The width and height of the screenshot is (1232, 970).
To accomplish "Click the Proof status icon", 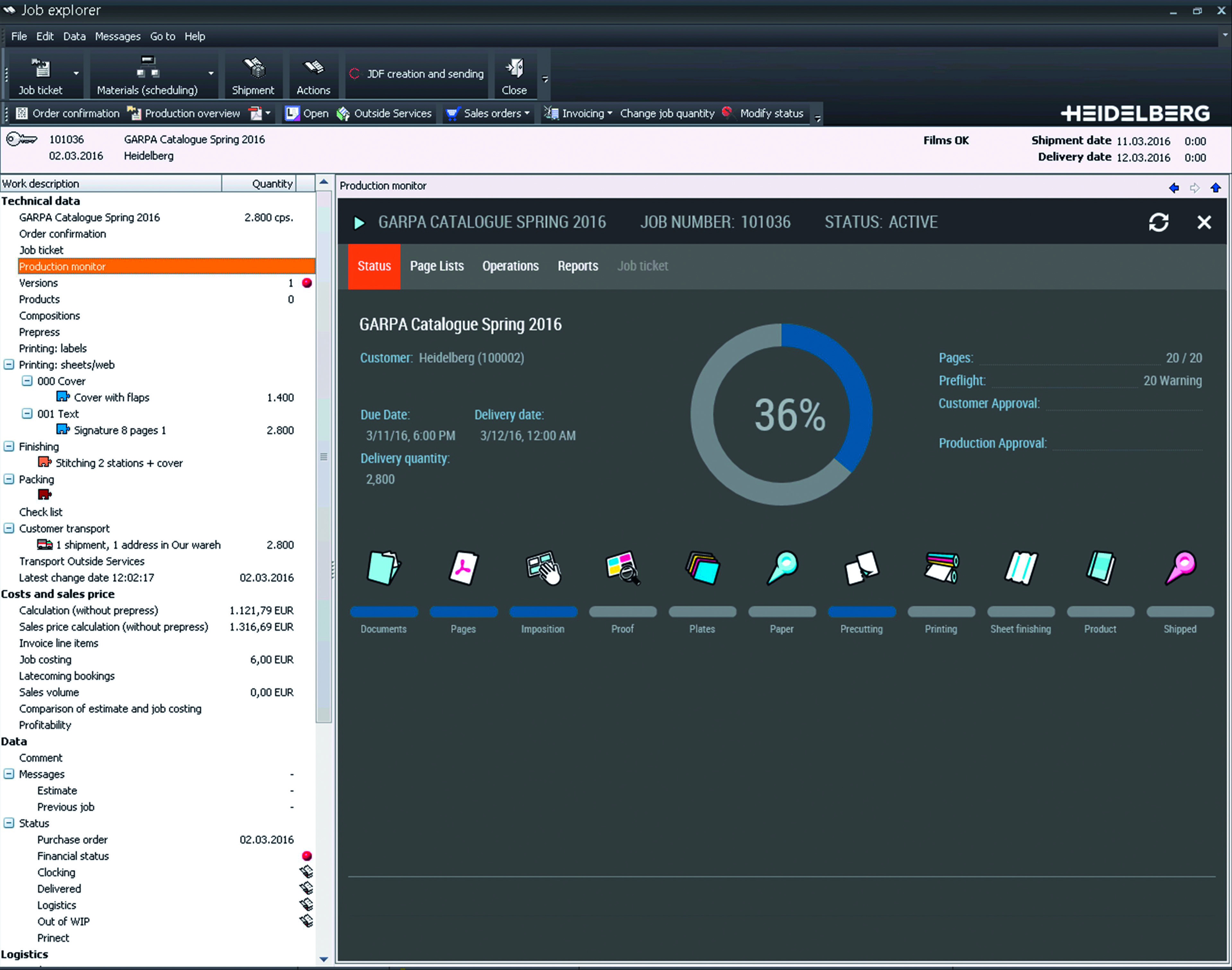I will point(623,568).
